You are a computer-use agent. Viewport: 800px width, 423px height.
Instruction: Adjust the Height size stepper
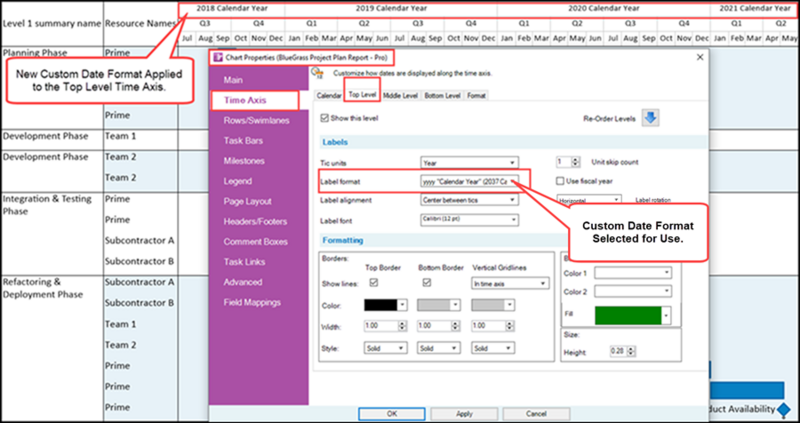tap(632, 352)
